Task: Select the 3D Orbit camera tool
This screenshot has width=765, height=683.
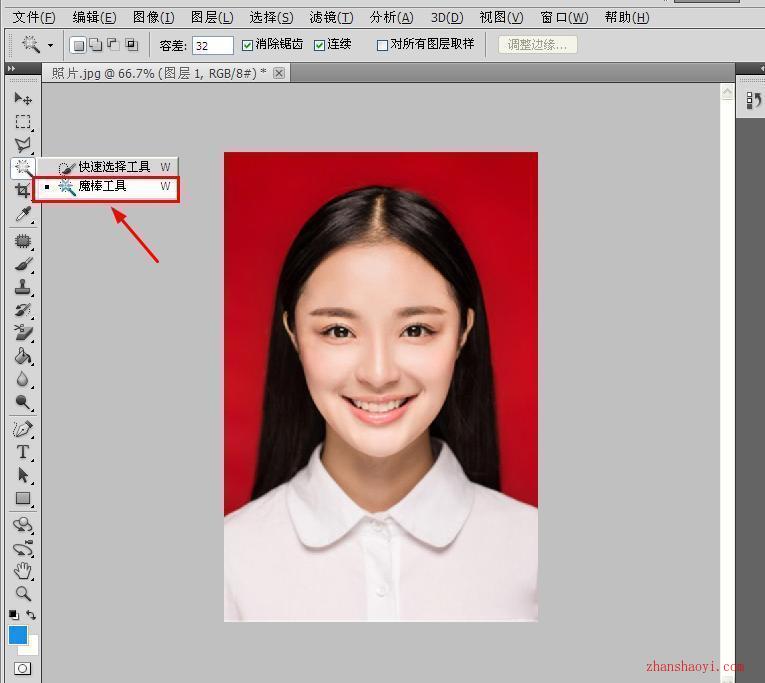Action: 22,548
